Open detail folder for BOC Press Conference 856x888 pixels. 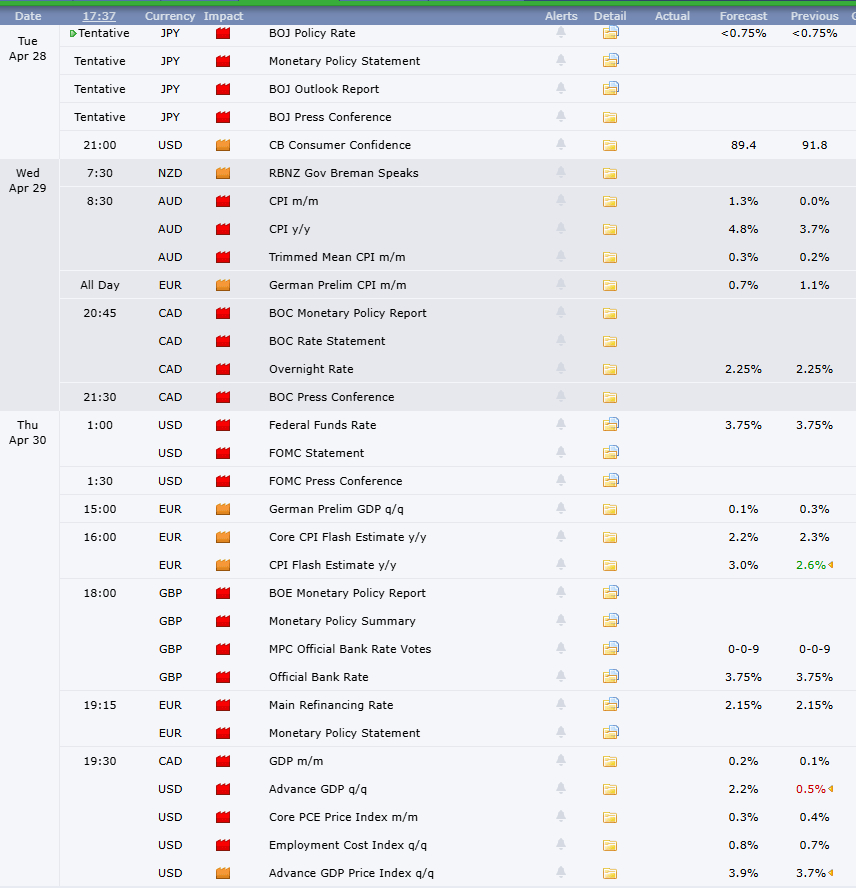610,397
